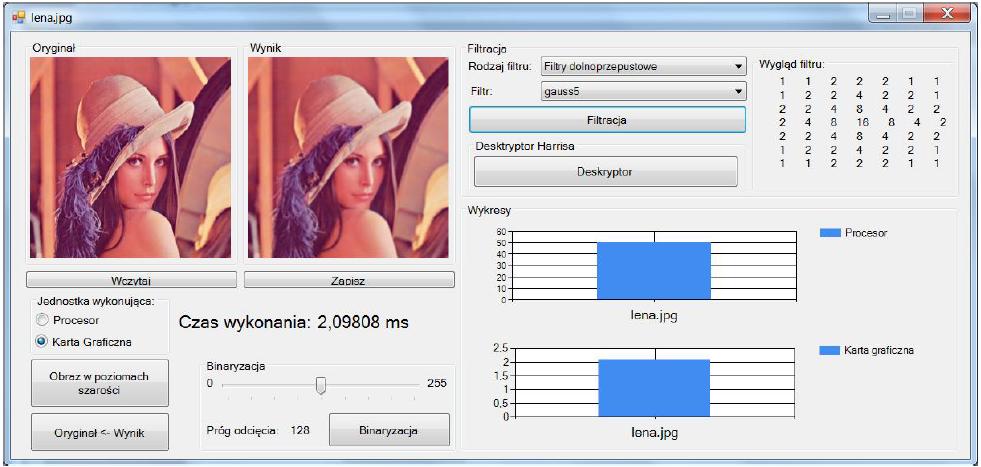This screenshot has height=467, width=981.
Task: Click the binarization threshold slider thumb
Action: (x=321, y=386)
